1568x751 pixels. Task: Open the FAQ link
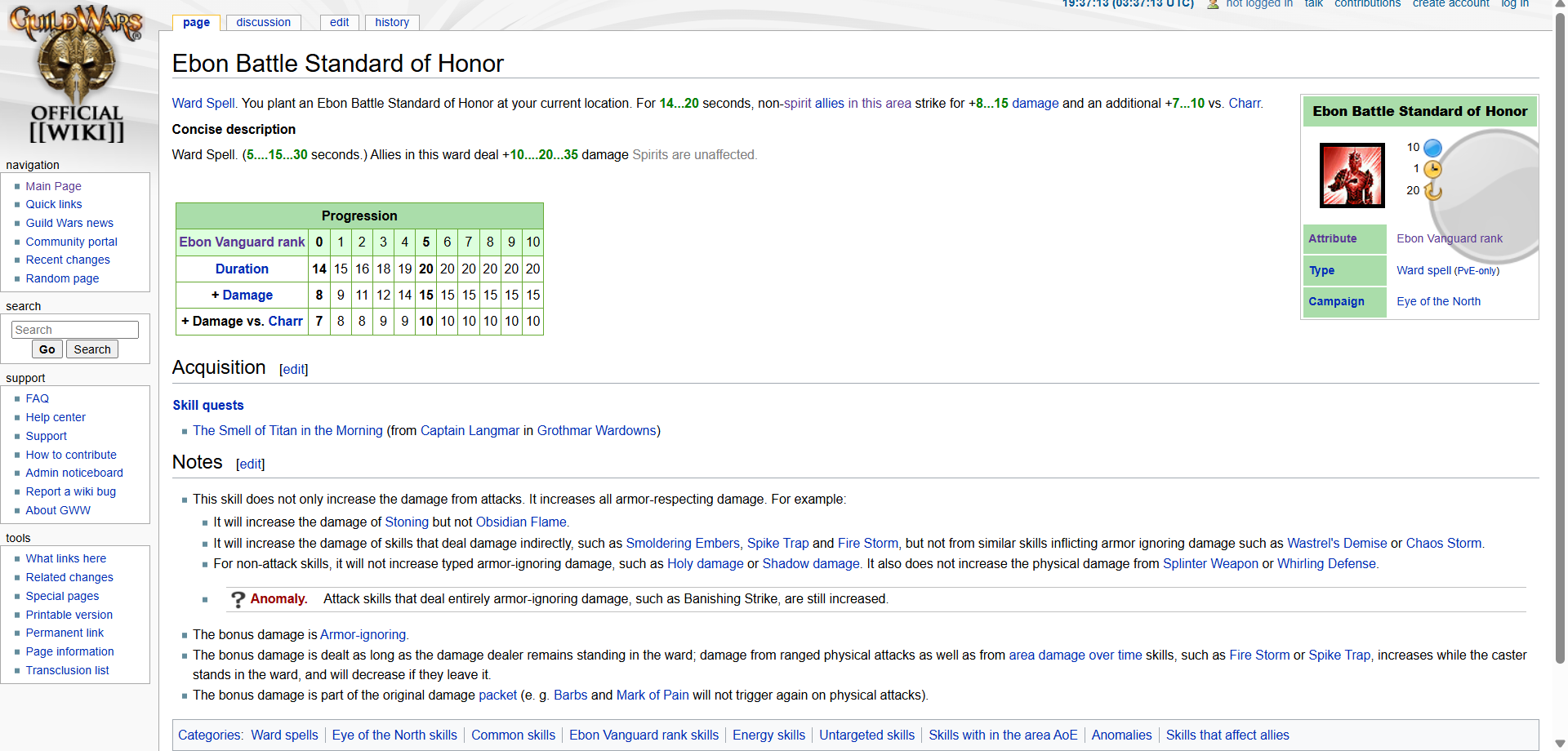pyautogui.click(x=38, y=398)
